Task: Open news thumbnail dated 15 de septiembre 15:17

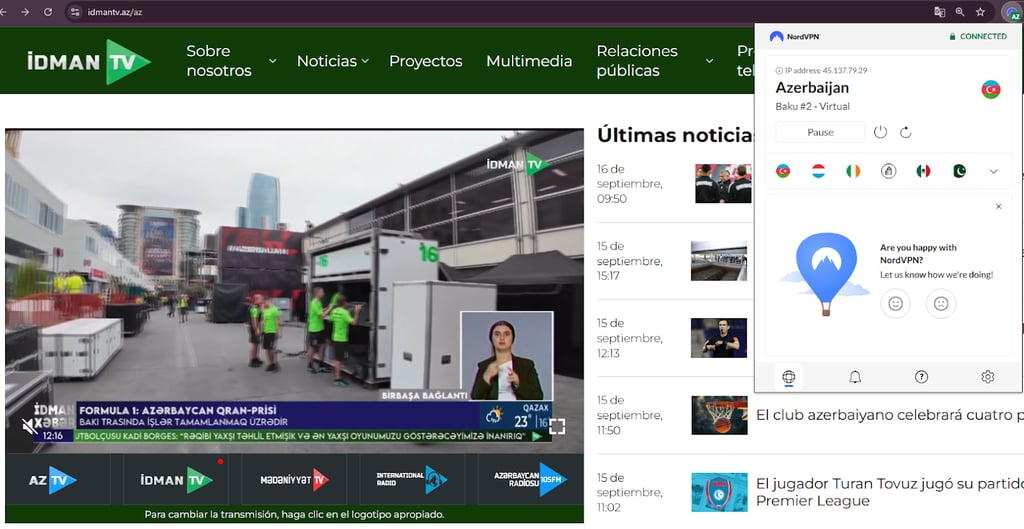Action: coord(719,261)
